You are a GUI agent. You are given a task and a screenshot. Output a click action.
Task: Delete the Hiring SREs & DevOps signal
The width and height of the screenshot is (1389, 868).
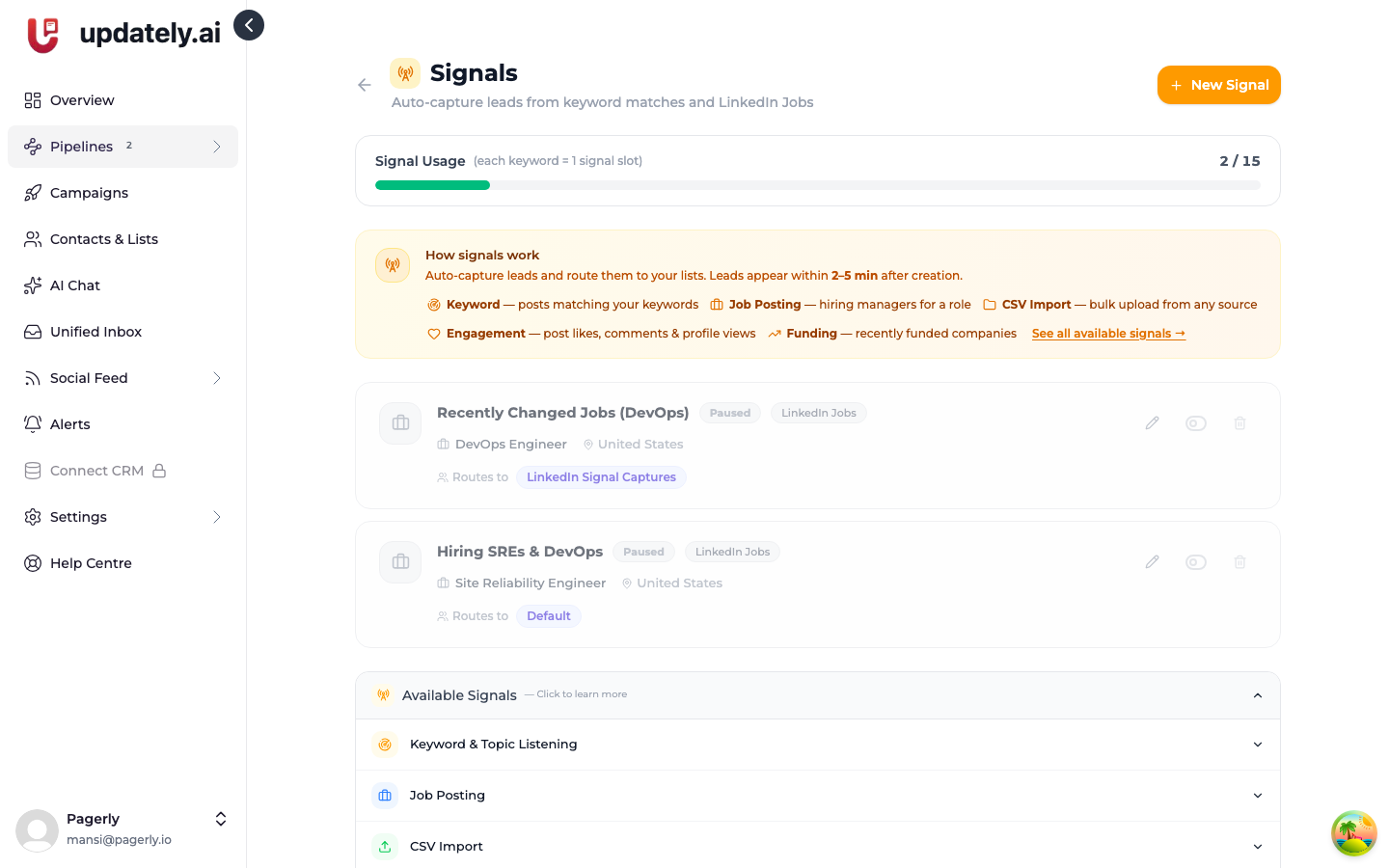(x=1240, y=562)
